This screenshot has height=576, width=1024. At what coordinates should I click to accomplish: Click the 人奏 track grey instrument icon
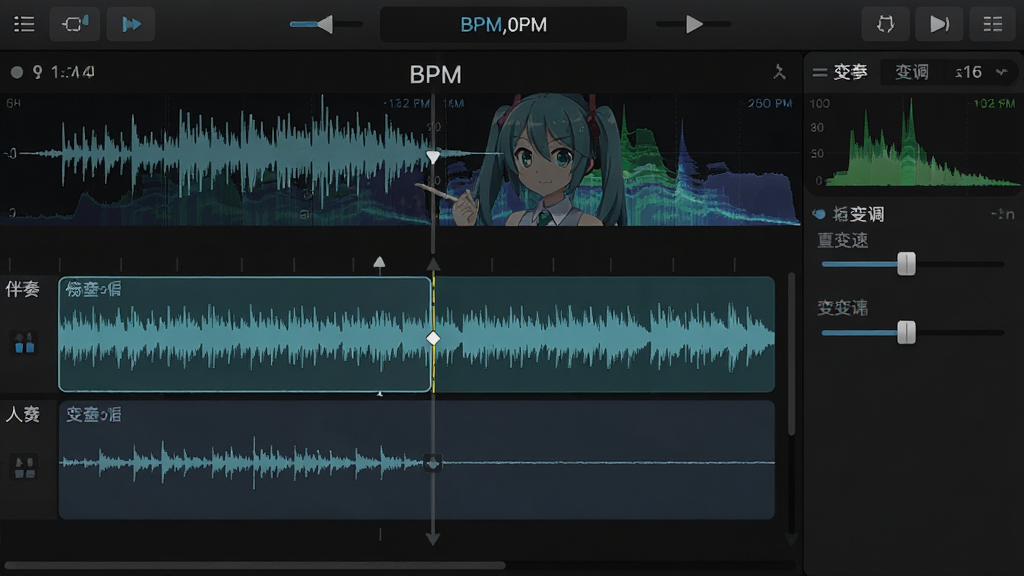pos(25,468)
